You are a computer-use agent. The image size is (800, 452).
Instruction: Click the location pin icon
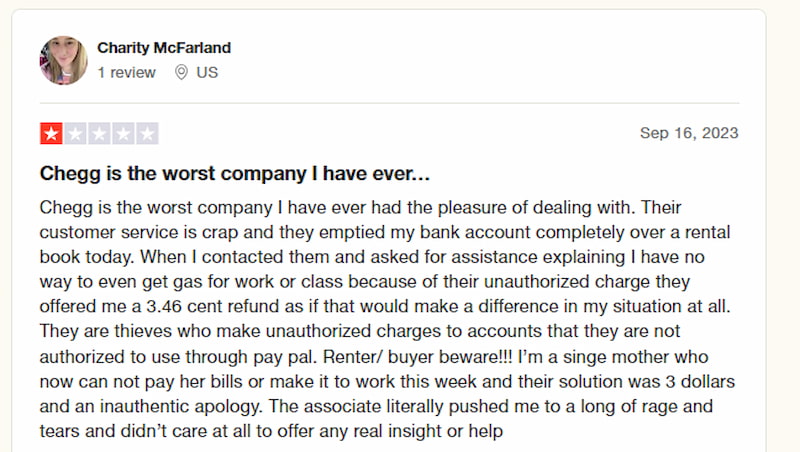coord(181,72)
